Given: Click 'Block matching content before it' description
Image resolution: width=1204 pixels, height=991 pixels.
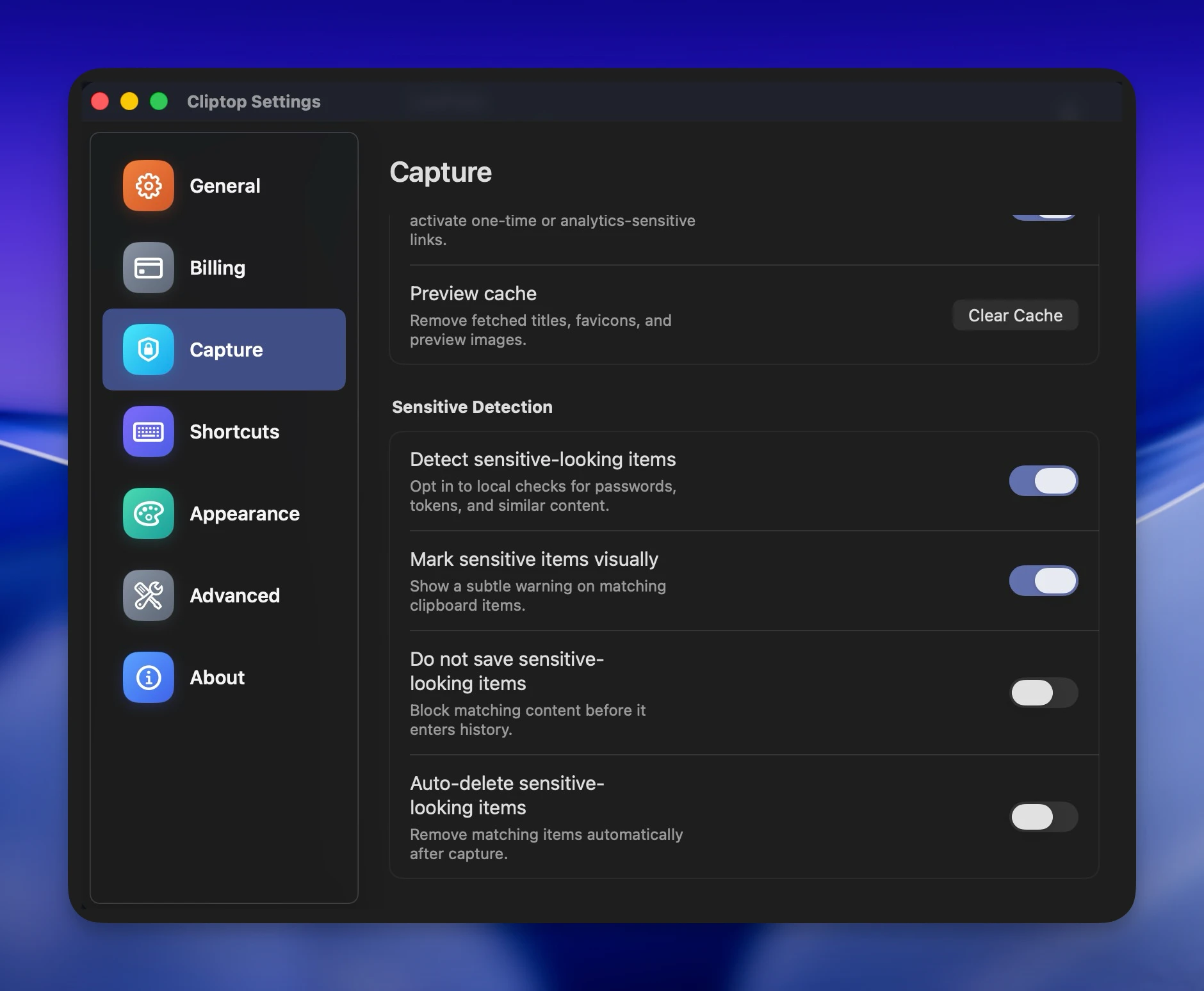Looking at the screenshot, I should coord(528,720).
